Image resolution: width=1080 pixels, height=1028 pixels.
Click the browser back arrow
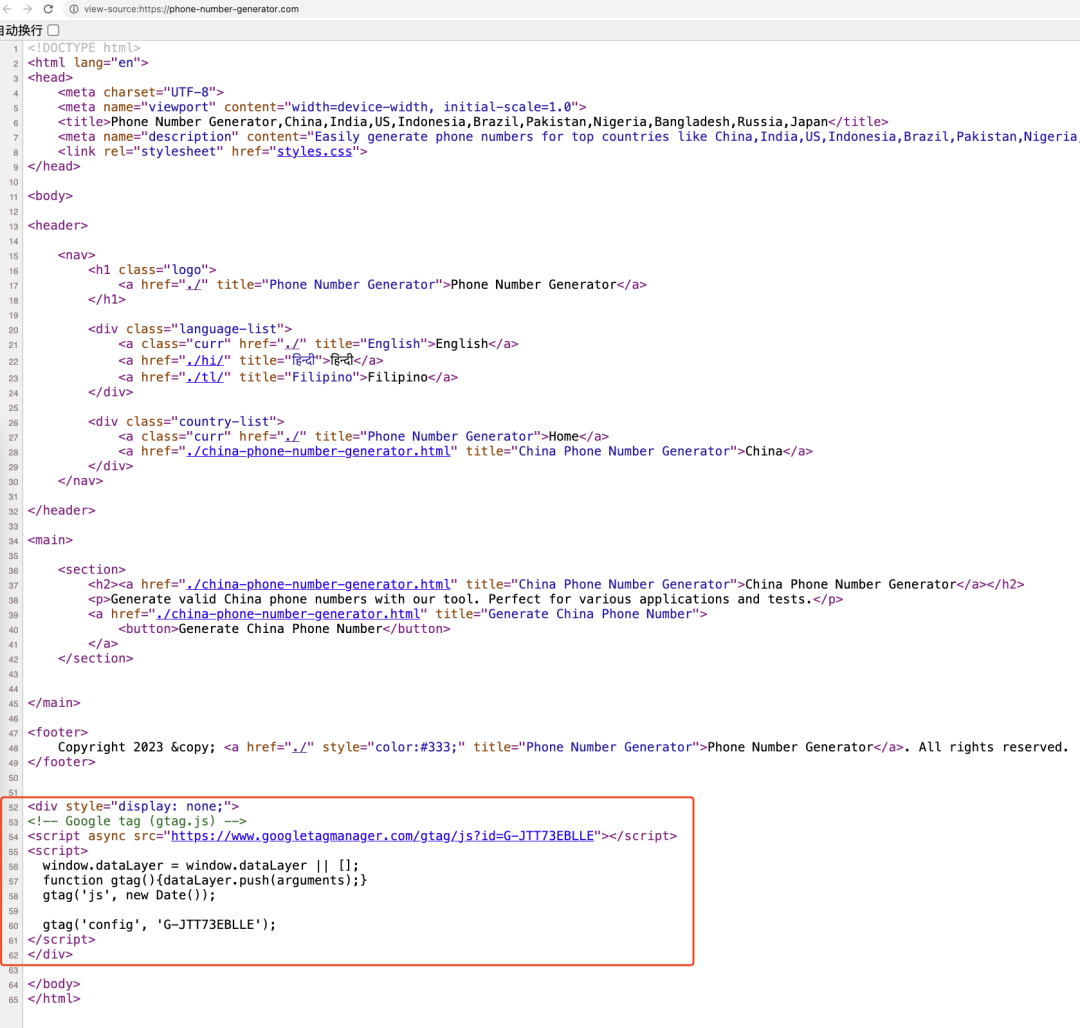[x=7, y=9]
